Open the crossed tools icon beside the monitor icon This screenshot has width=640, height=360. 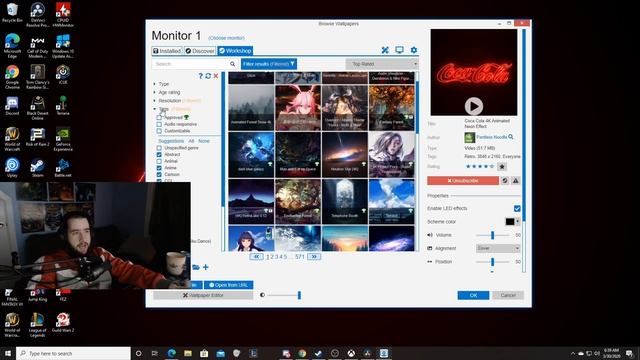click(x=385, y=50)
